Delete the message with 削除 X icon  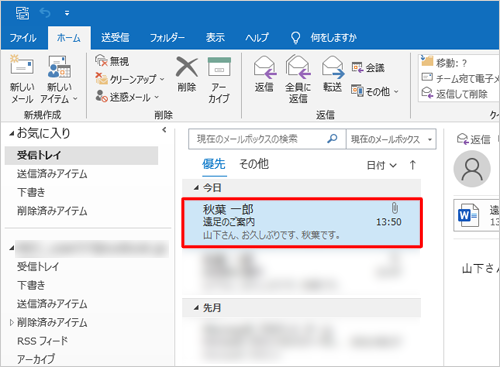[x=187, y=74]
